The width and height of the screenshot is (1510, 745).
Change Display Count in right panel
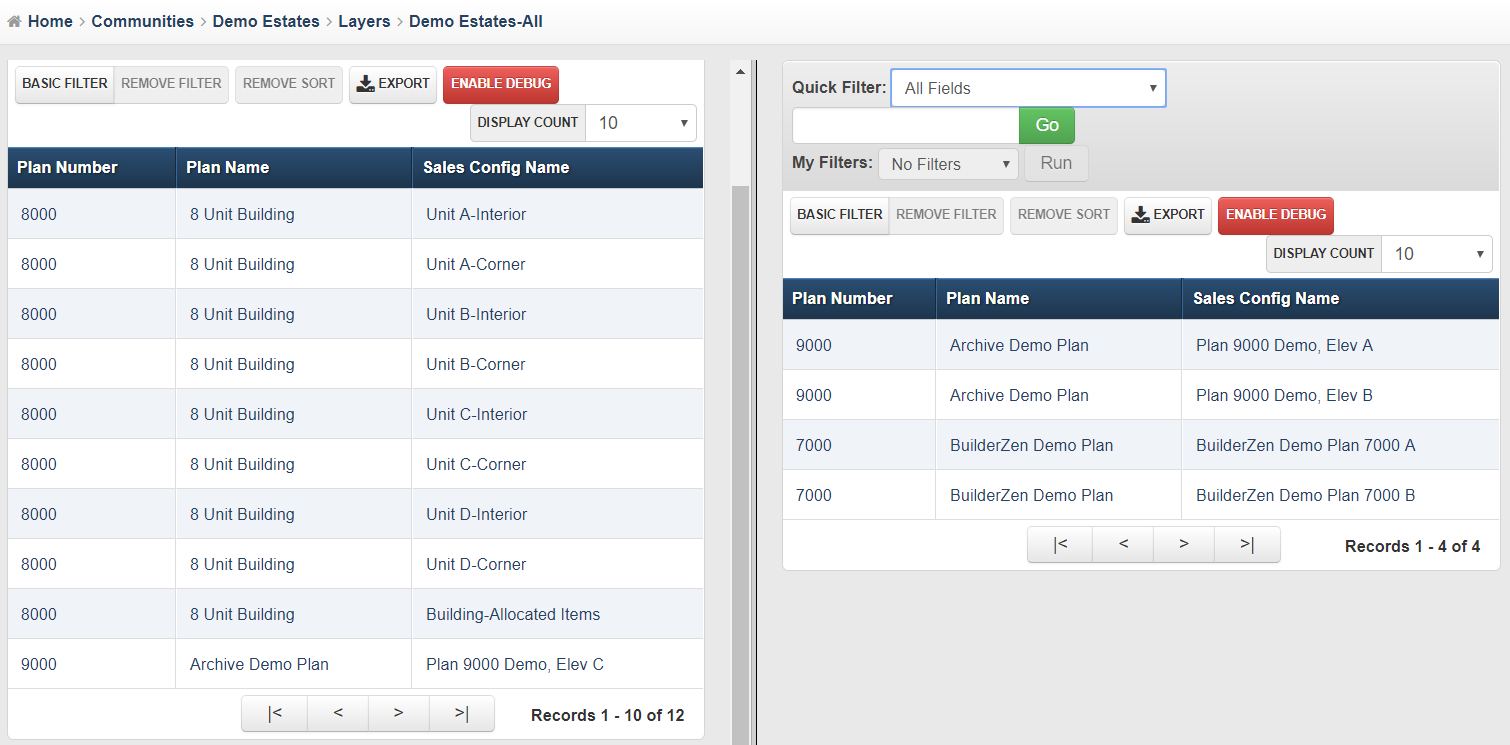coord(1437,254)
